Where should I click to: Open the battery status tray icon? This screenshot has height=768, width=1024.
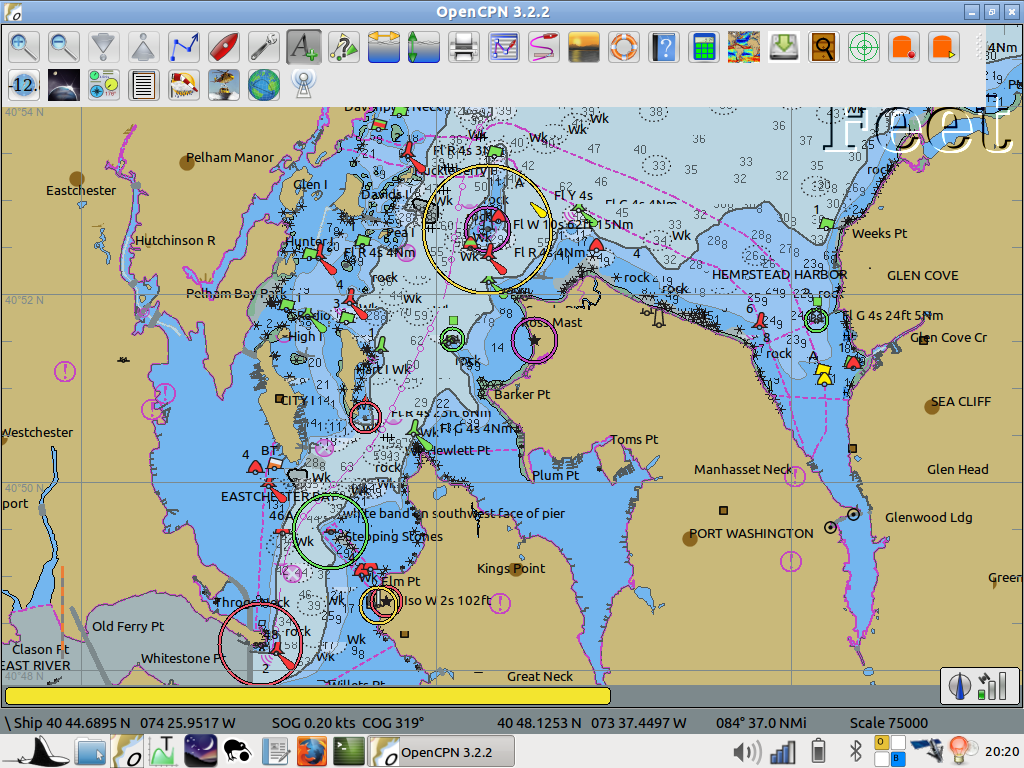pos(818,752)
